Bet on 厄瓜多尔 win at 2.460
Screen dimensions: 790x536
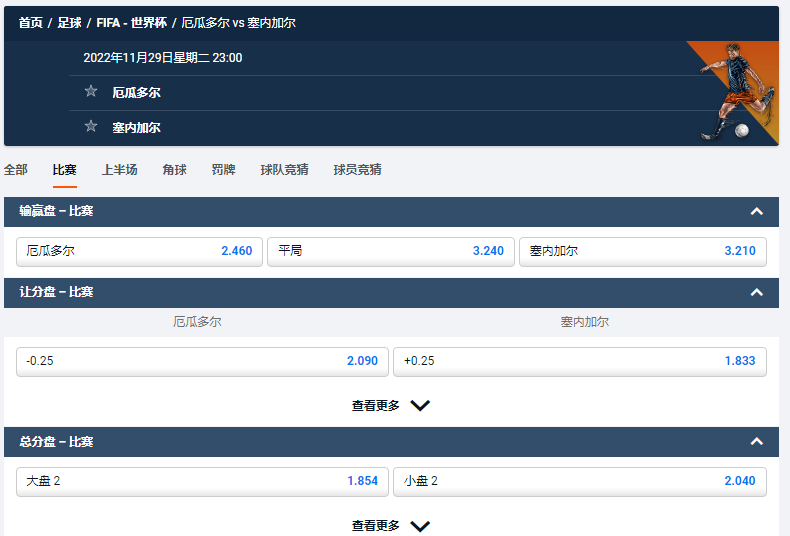coord(139,251)
